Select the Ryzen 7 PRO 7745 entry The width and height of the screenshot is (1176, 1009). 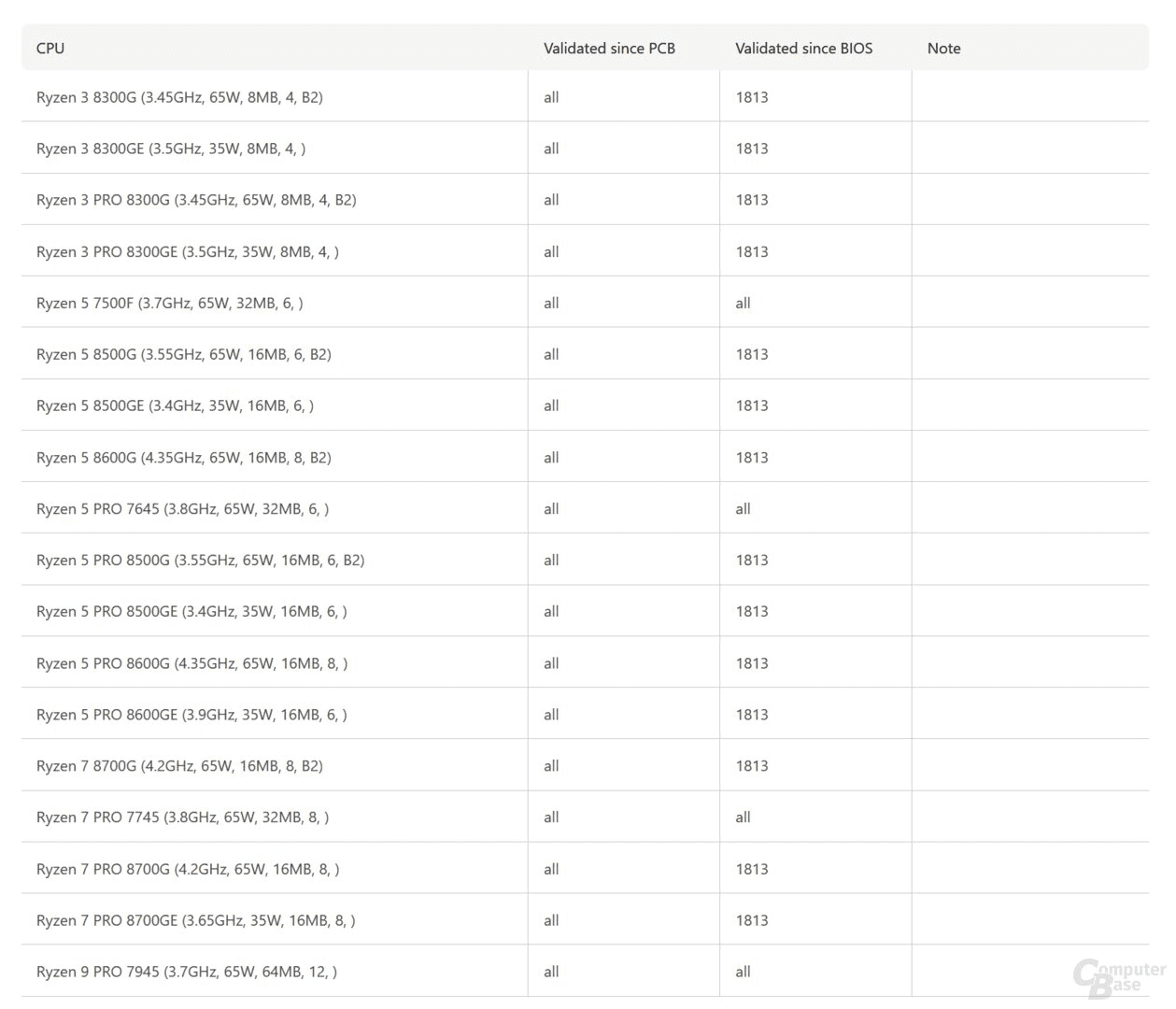[x=182, y=817]
